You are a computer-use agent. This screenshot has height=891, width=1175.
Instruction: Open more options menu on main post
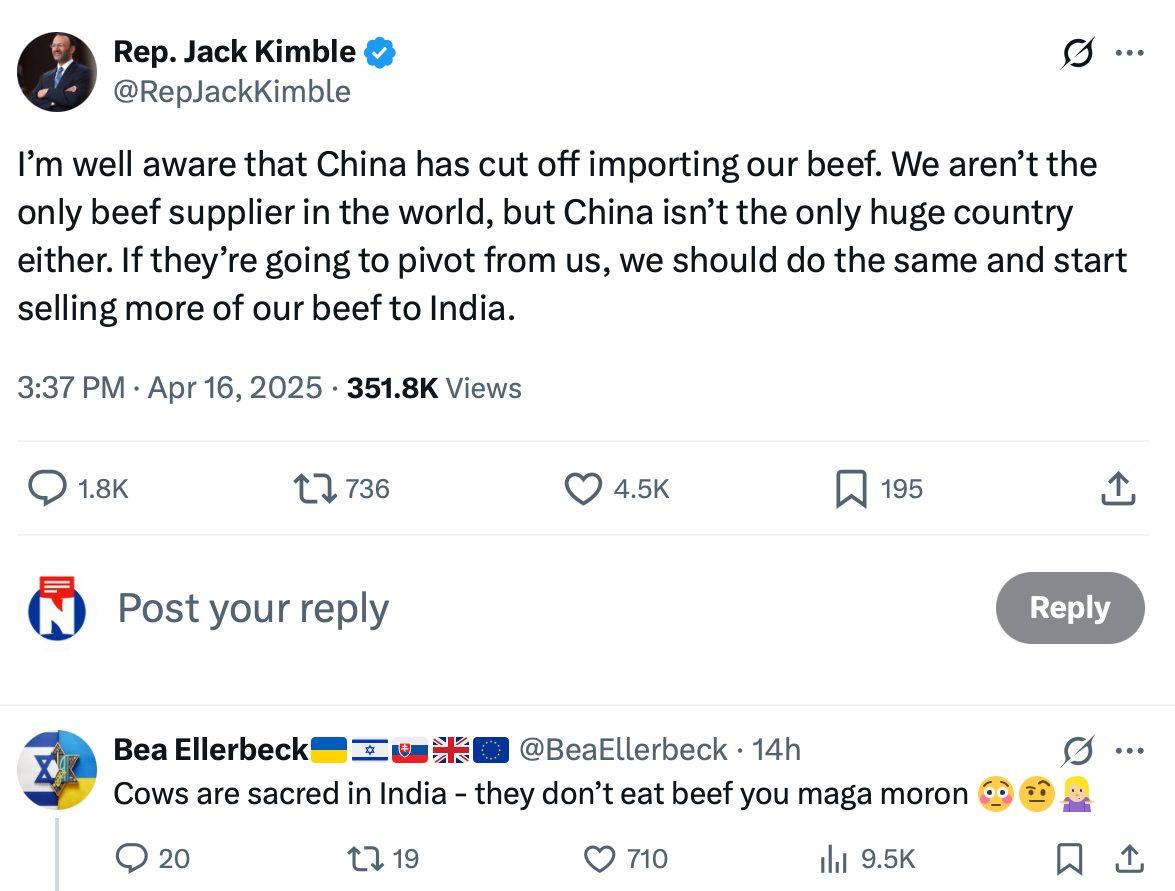(1128, 53)
